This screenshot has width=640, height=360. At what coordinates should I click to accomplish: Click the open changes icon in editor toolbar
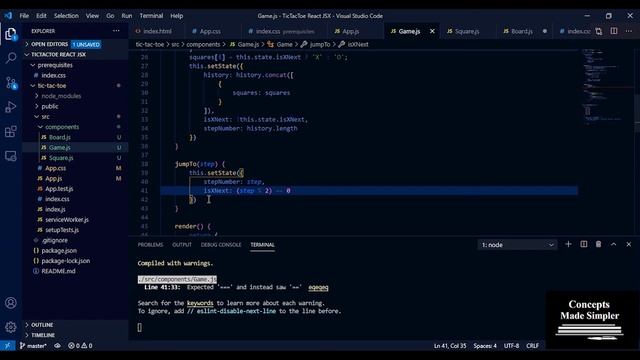coord(599,31)
